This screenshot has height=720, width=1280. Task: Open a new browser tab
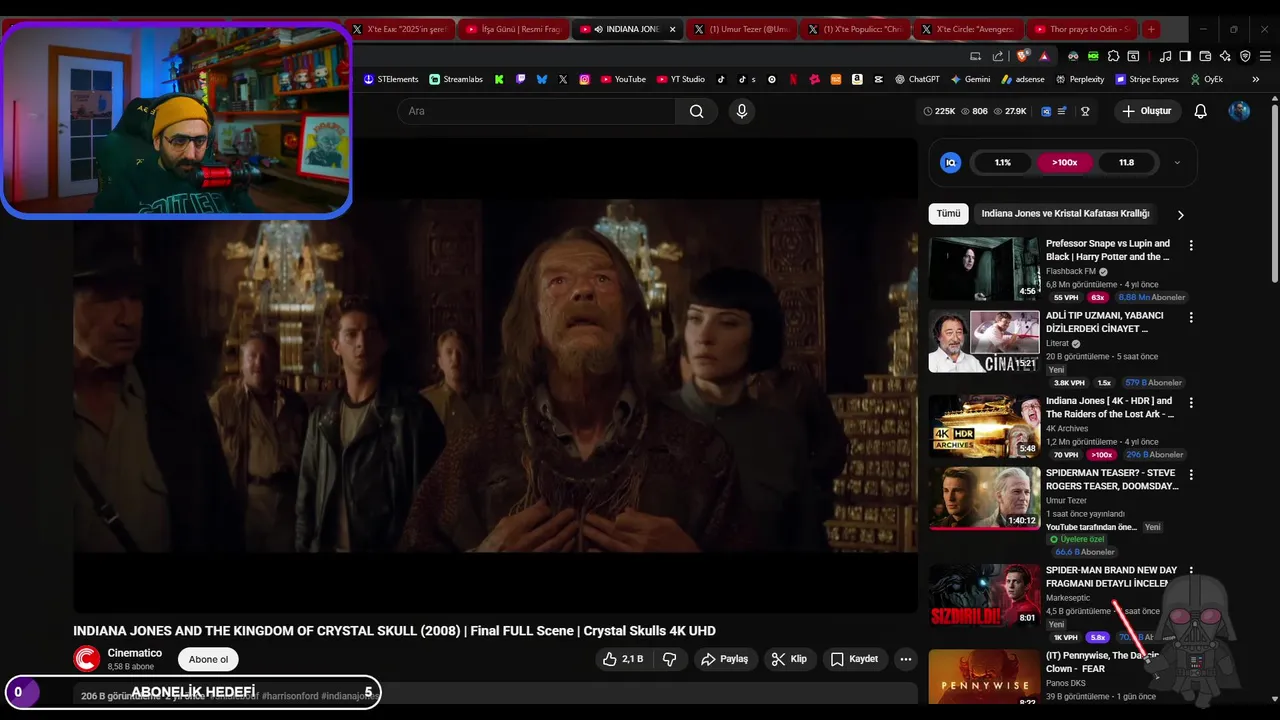(x=1151, y=29)
